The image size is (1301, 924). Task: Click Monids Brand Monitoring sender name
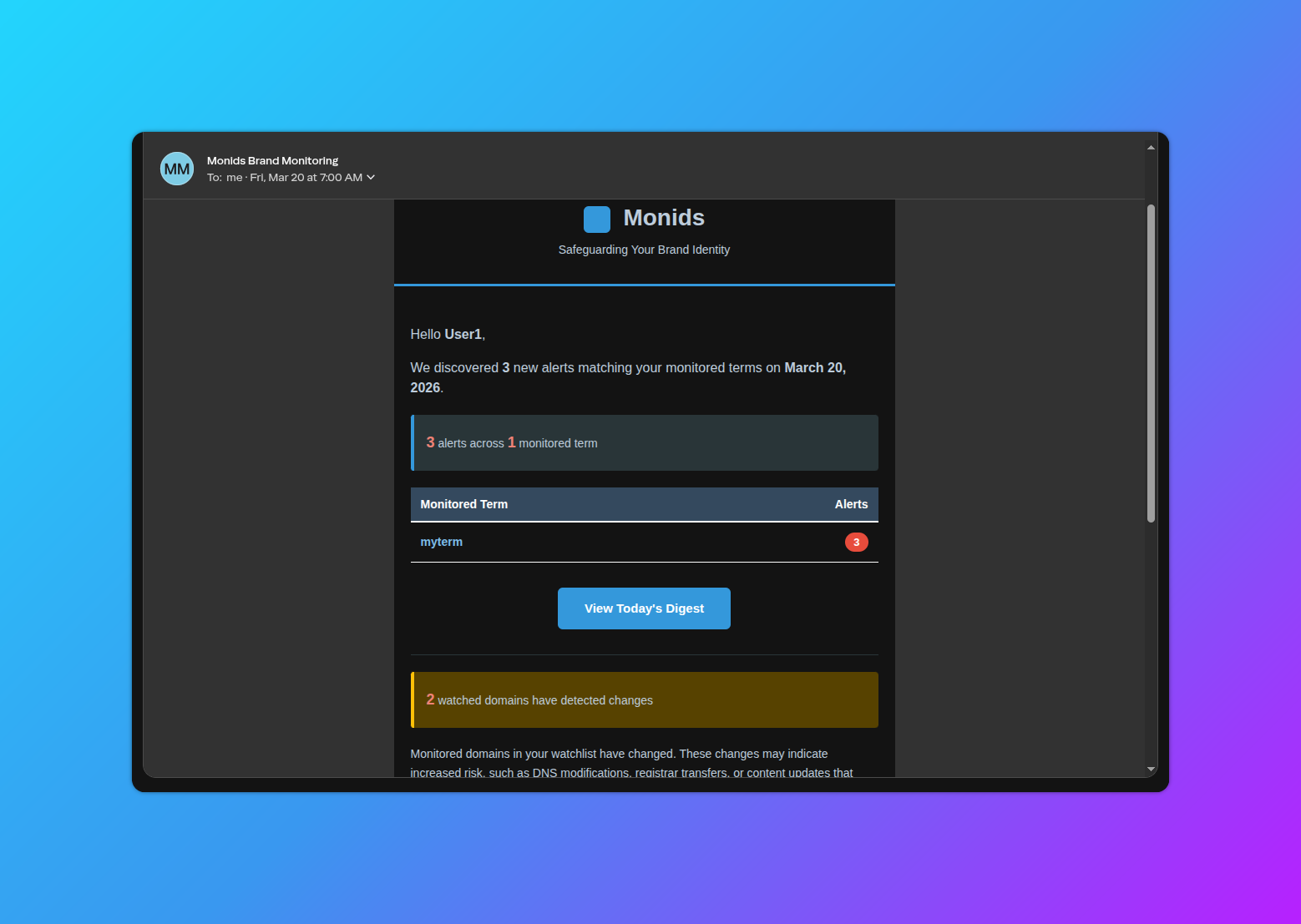pos(272,160)
